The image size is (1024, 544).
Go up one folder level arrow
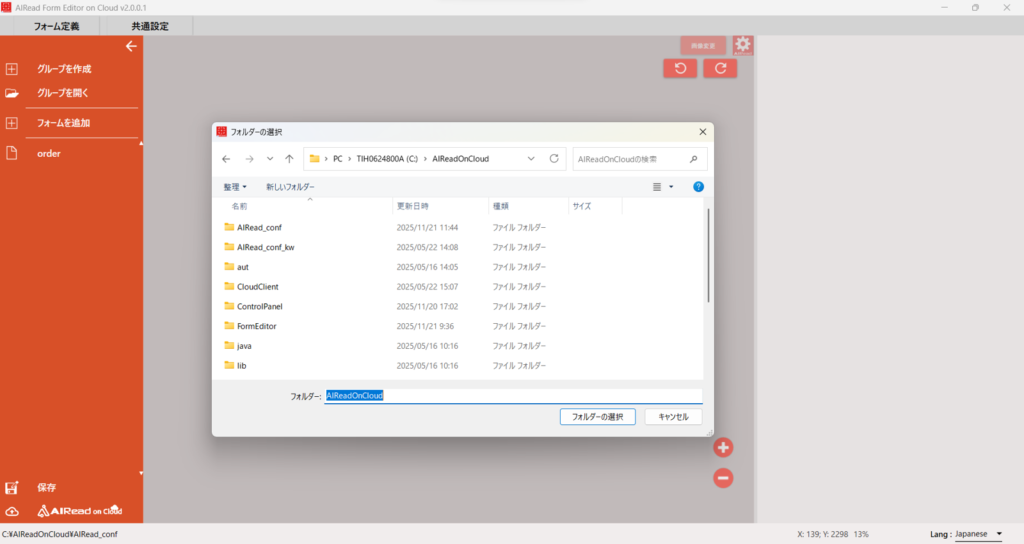289,158
